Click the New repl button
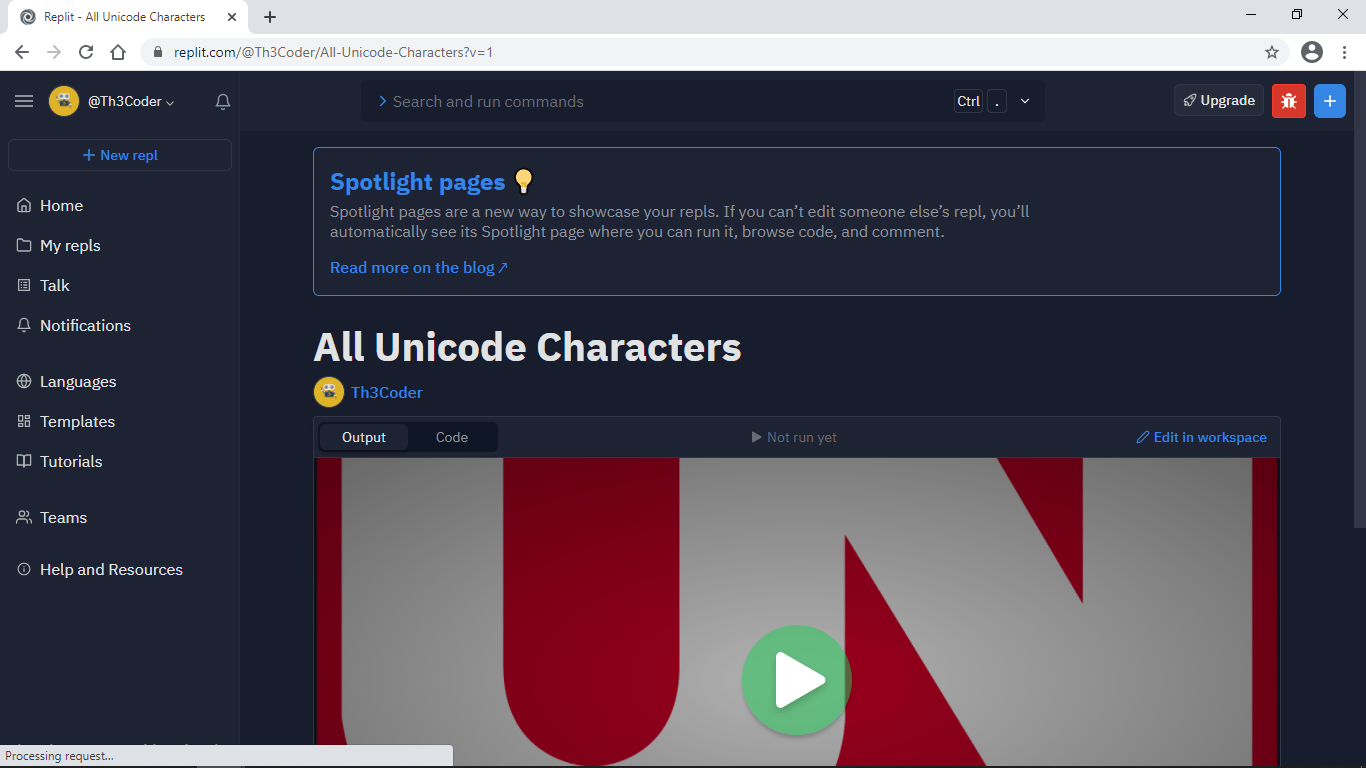Image resolution: width=1366 pixels, height=768 pixels. (x=120, y=155)
